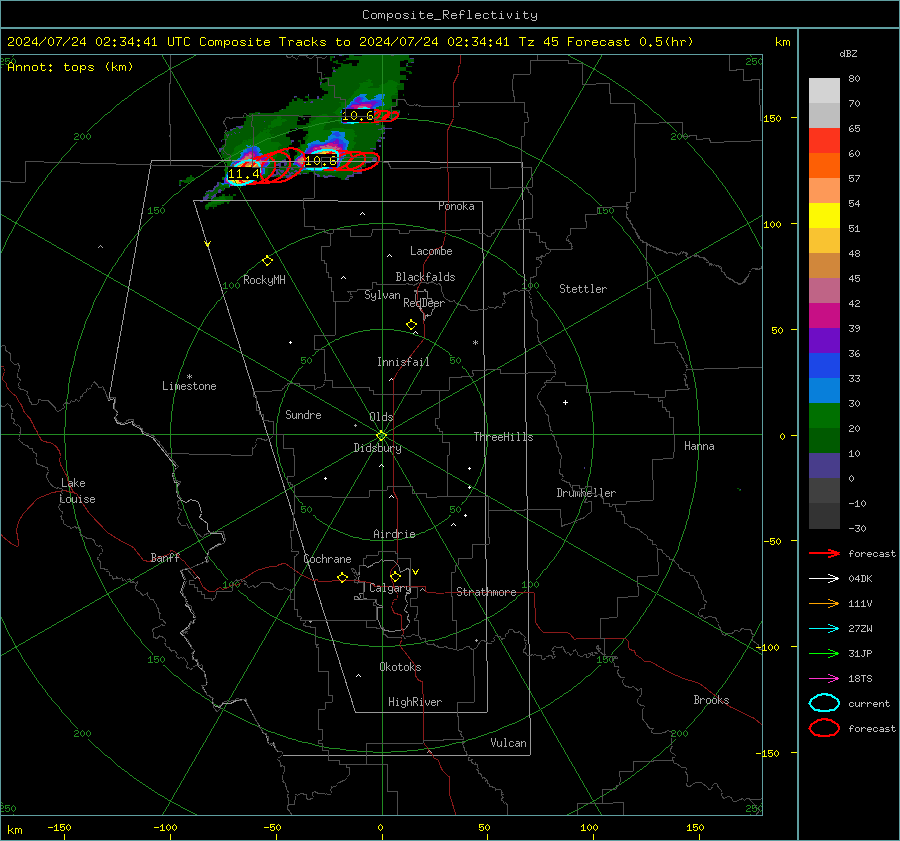The image size is (900, 841).
Task: Click the green 31JP arrow legend icon
Action: coord(824,653)
